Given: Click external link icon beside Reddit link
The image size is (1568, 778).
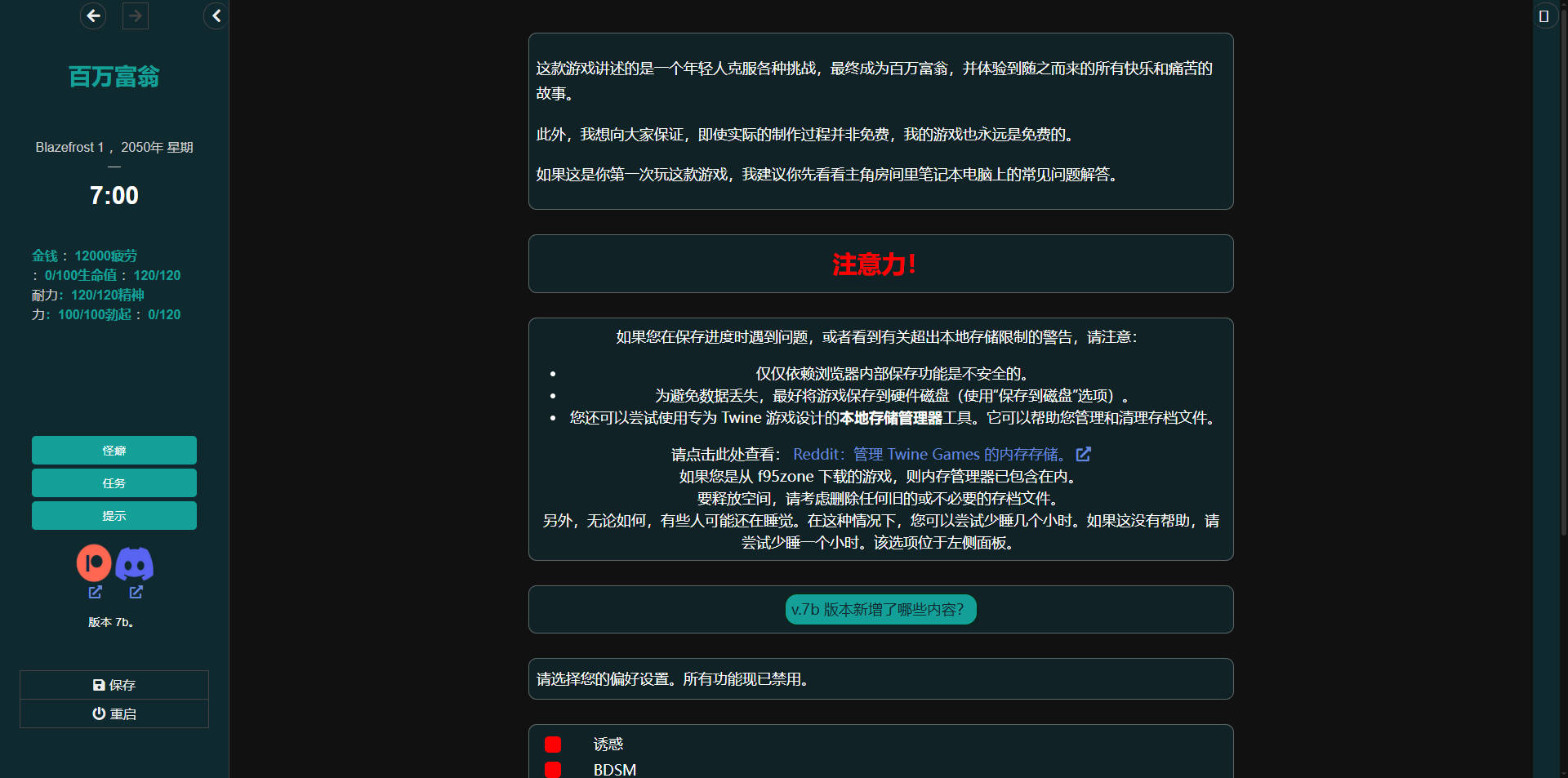Looking at the screenshot, I should point(1084,455).
